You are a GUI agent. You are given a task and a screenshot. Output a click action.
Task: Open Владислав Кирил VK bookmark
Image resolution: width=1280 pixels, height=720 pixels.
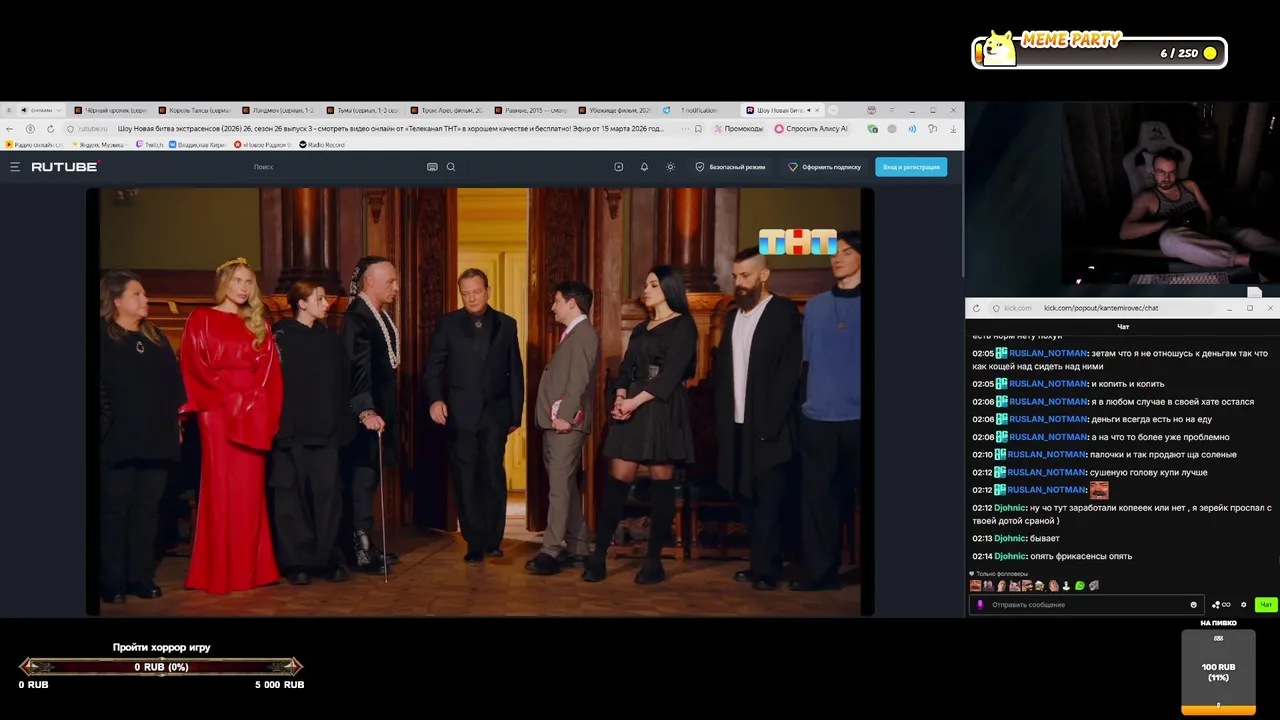tap(199, 145)
